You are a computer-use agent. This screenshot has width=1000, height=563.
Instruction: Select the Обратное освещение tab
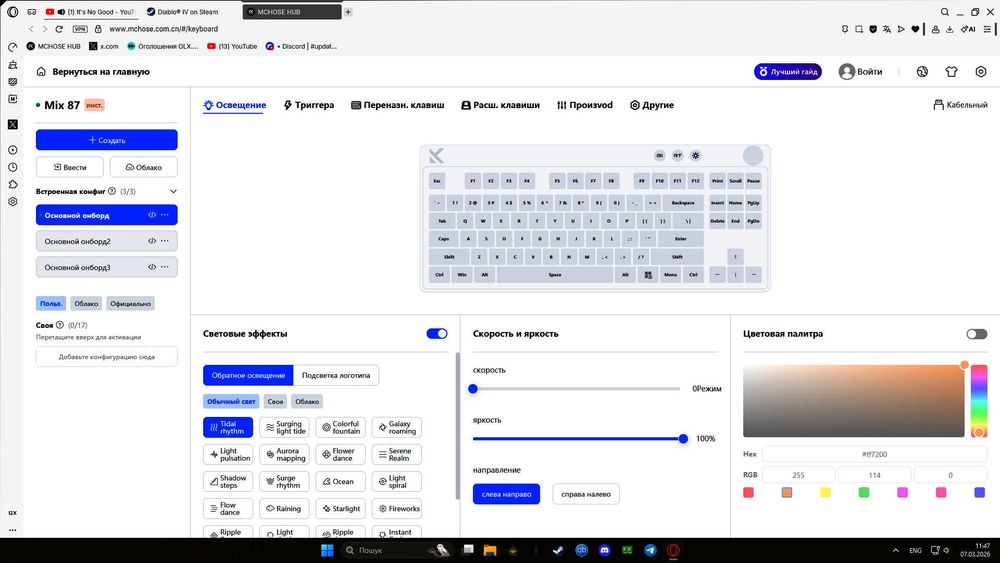(x=248, y=376)
